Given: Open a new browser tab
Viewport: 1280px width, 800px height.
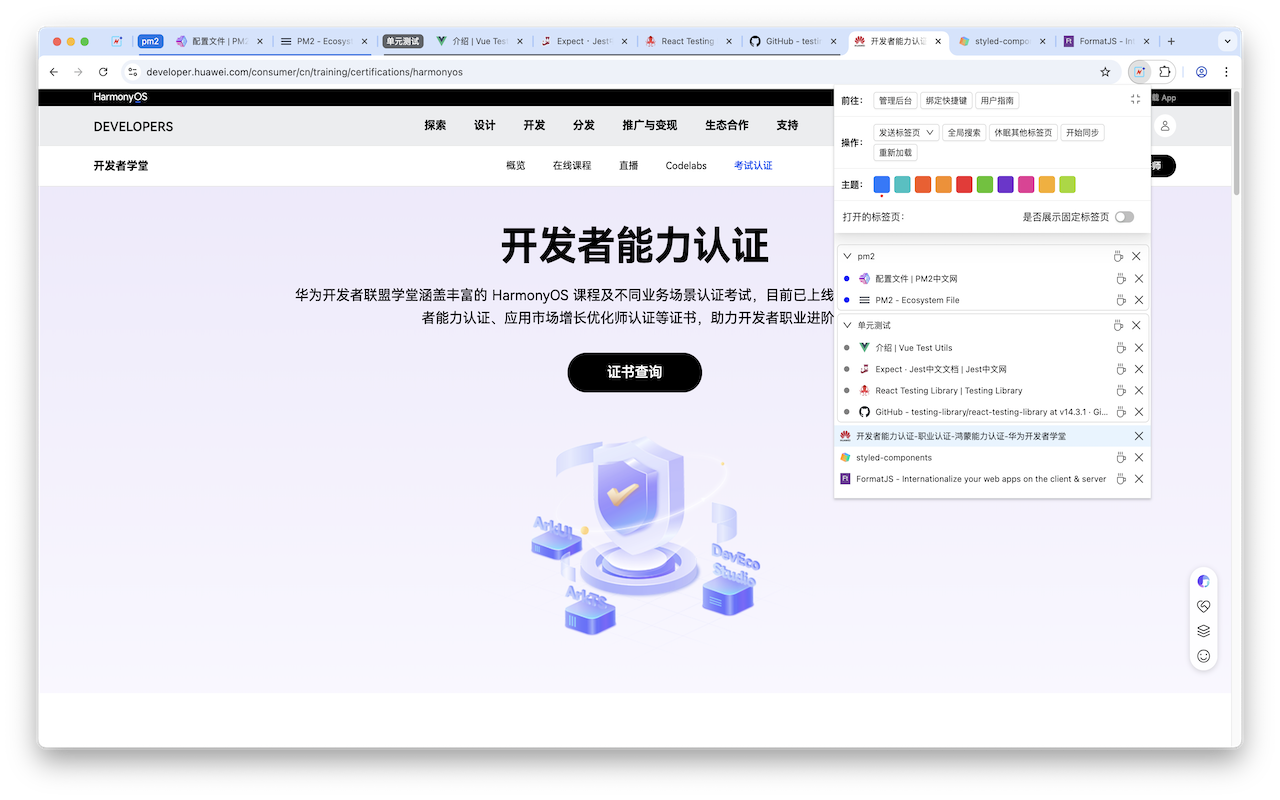Looking at the screenshot, I should click(1171, 41).
